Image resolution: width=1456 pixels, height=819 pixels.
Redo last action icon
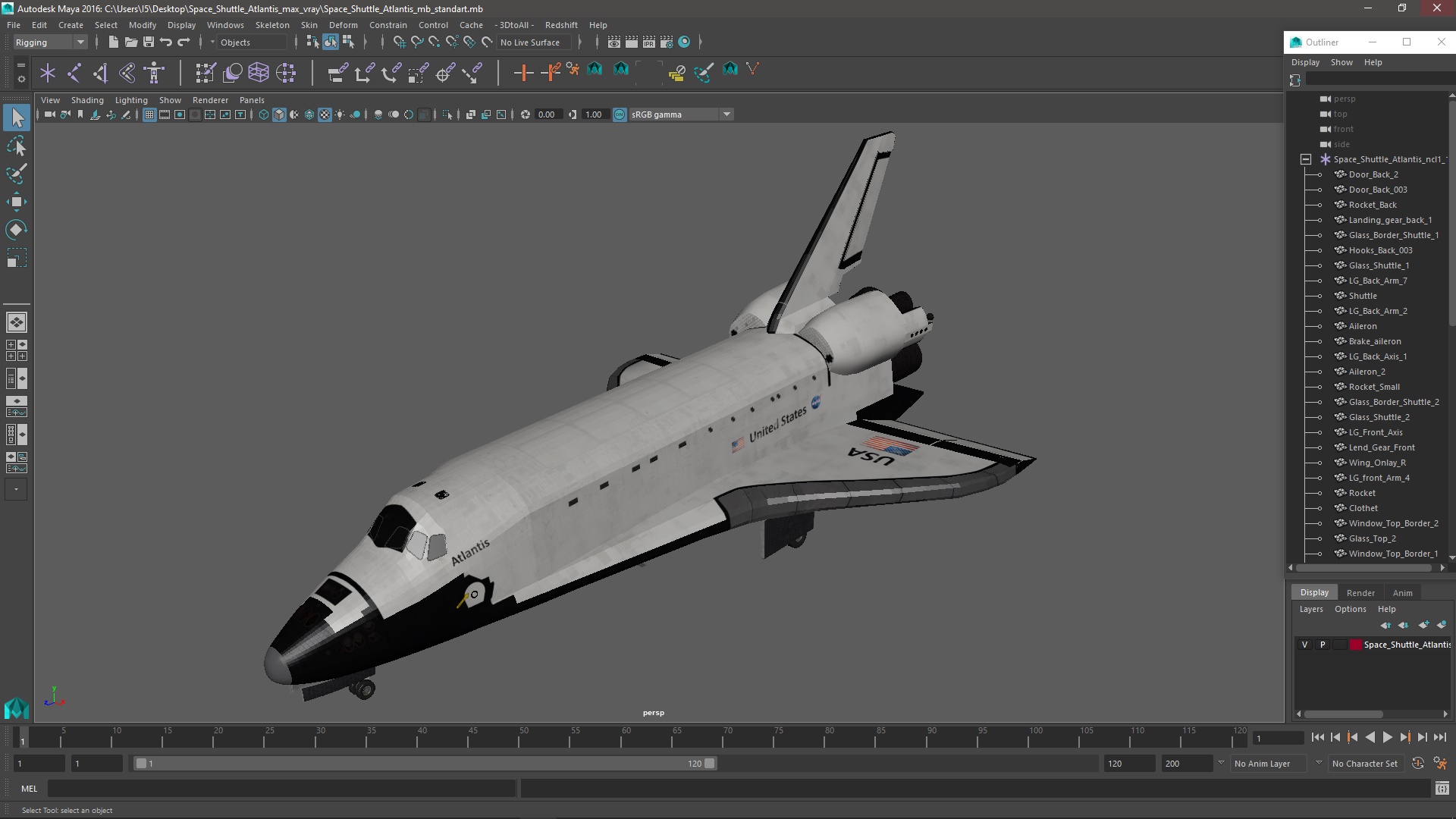tap(184, 42)
